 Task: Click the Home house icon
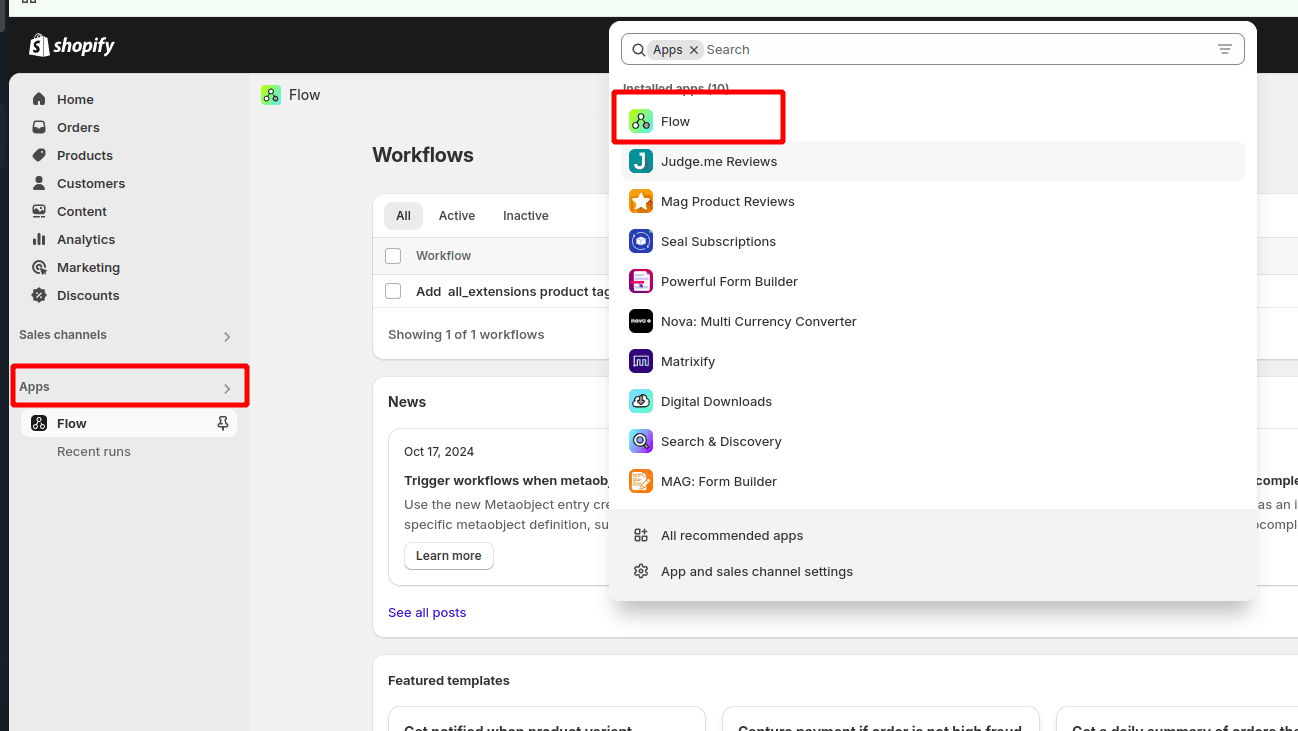click(39, 99)
